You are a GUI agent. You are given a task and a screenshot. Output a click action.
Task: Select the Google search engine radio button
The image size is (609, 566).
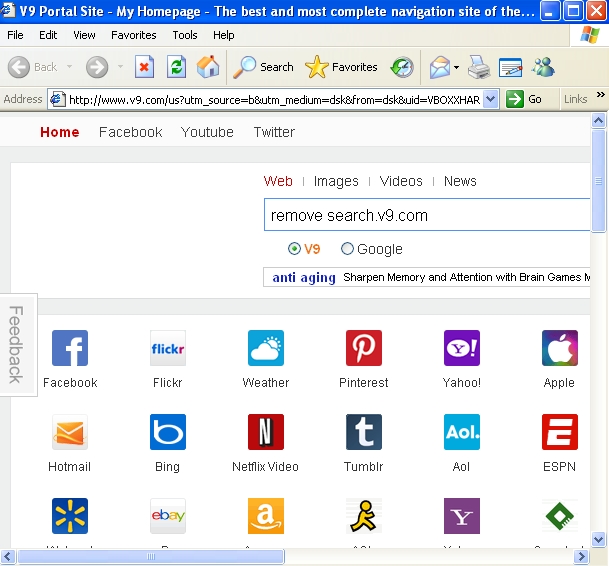tap(347, 249)
